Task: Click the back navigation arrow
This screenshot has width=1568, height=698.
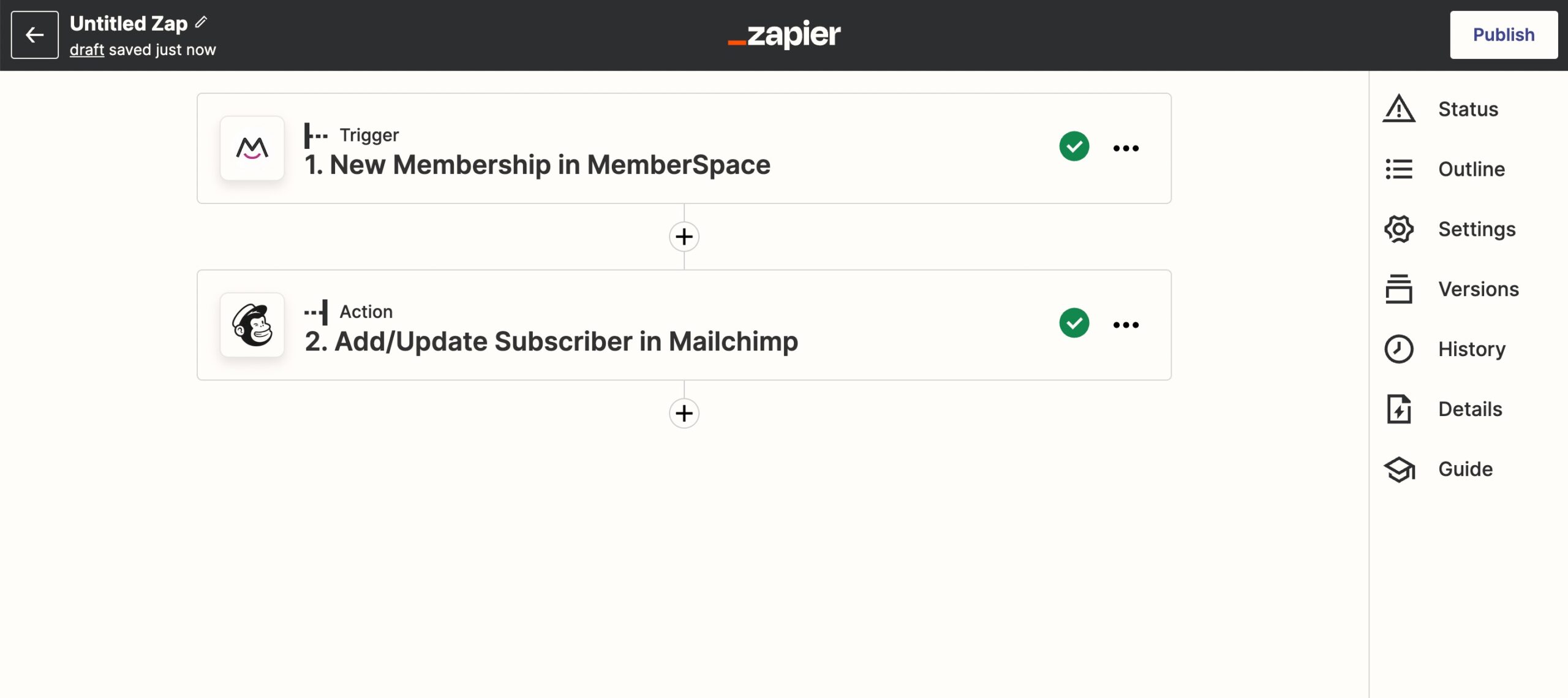Action: tap(35, 34)
